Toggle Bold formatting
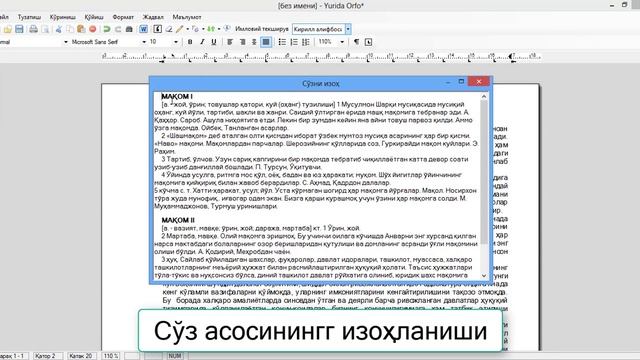The image size is (640, 360). [x=190, y=42]
